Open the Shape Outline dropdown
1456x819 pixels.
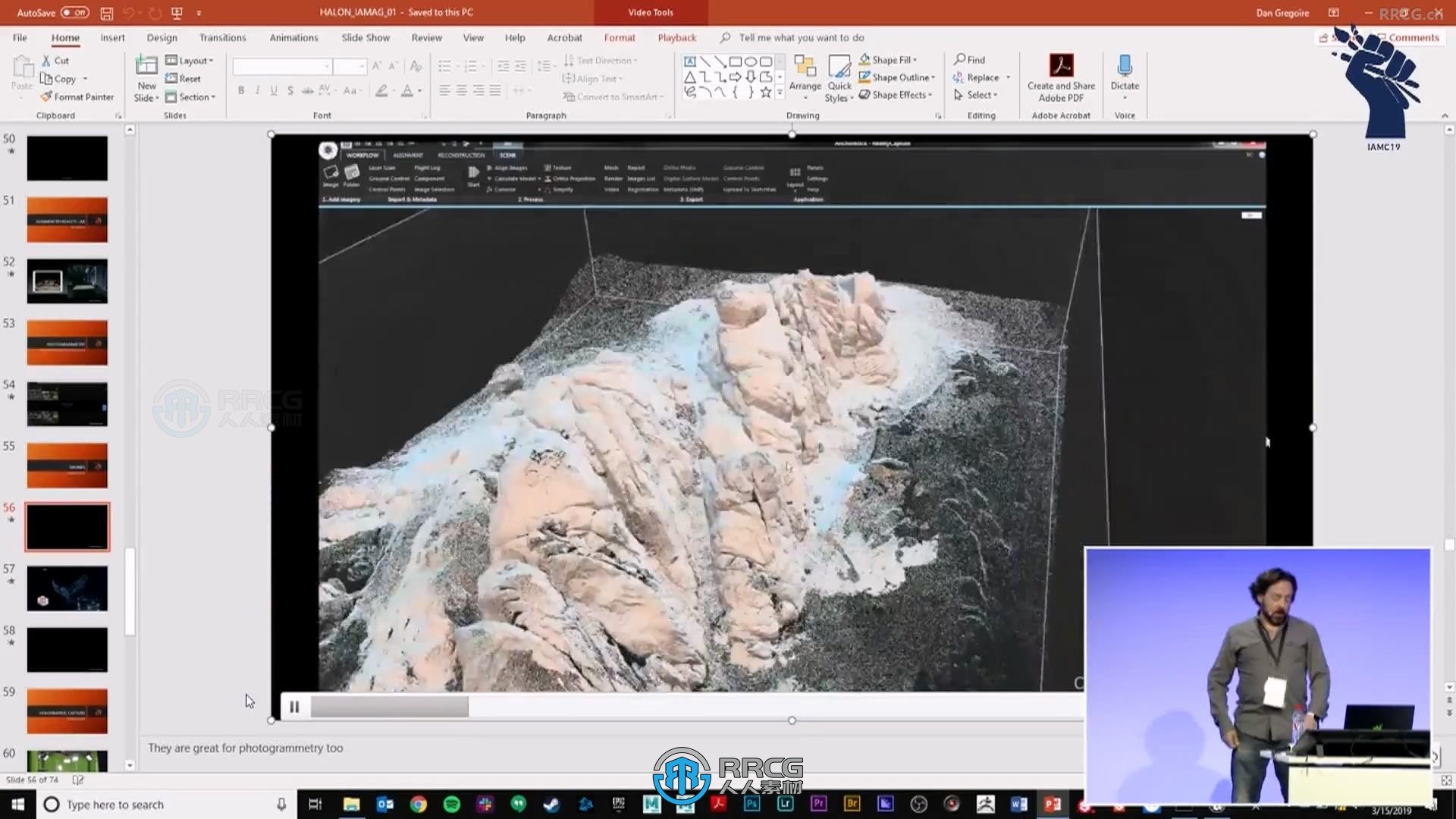point(897,77)
